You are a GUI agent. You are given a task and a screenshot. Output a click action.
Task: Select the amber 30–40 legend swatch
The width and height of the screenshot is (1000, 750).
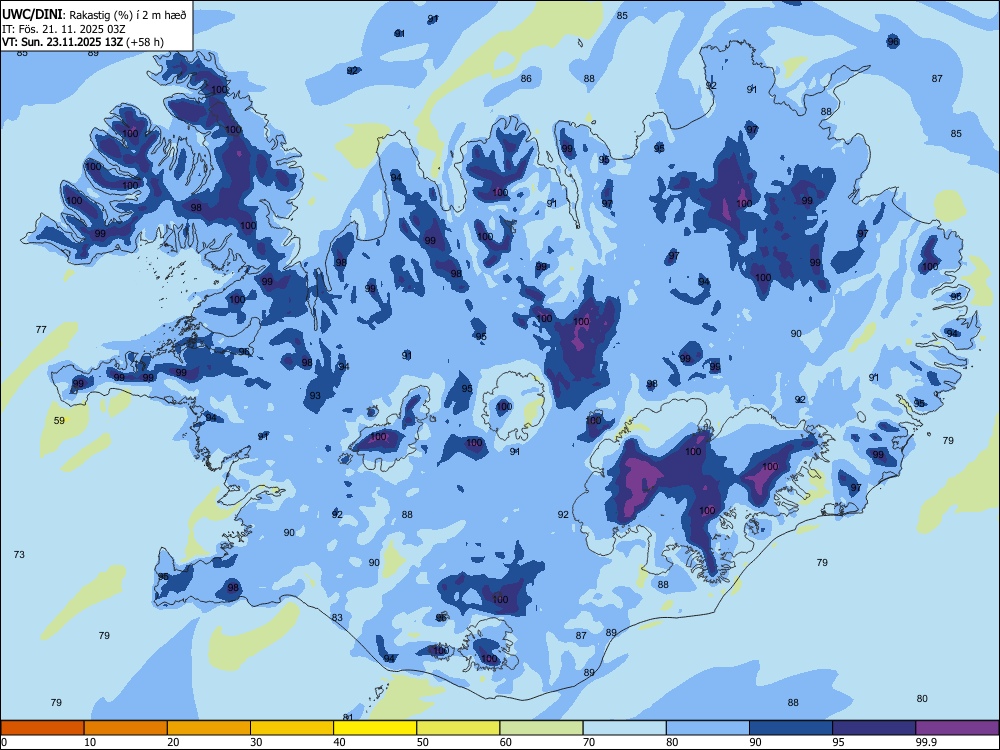pos(292,728)
